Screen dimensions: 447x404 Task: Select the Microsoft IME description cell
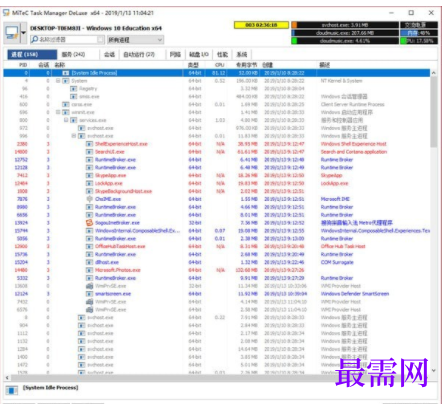coord(335,199)
